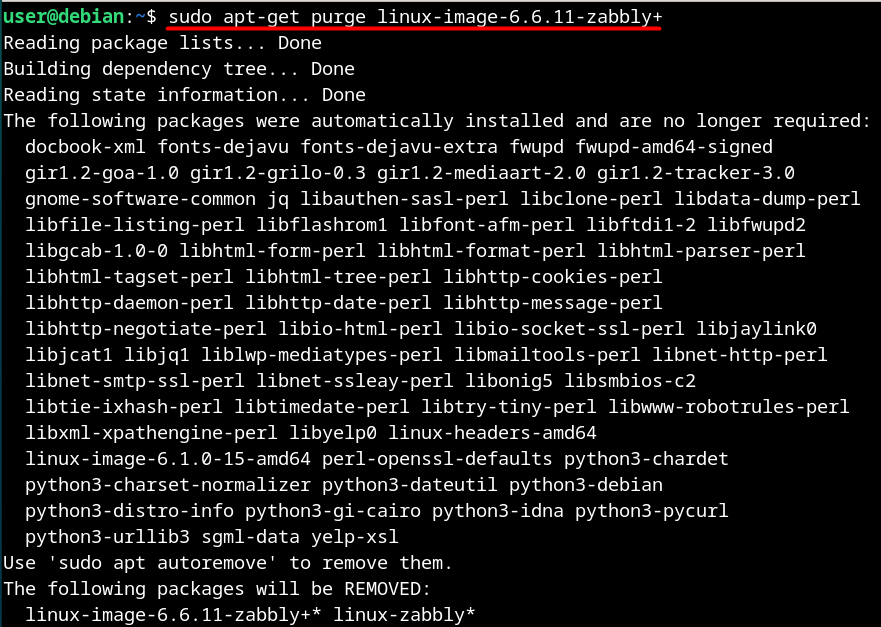Click the libjaylink0 package name
Viewport: 881px width, 627px height.
click(756, 329)
